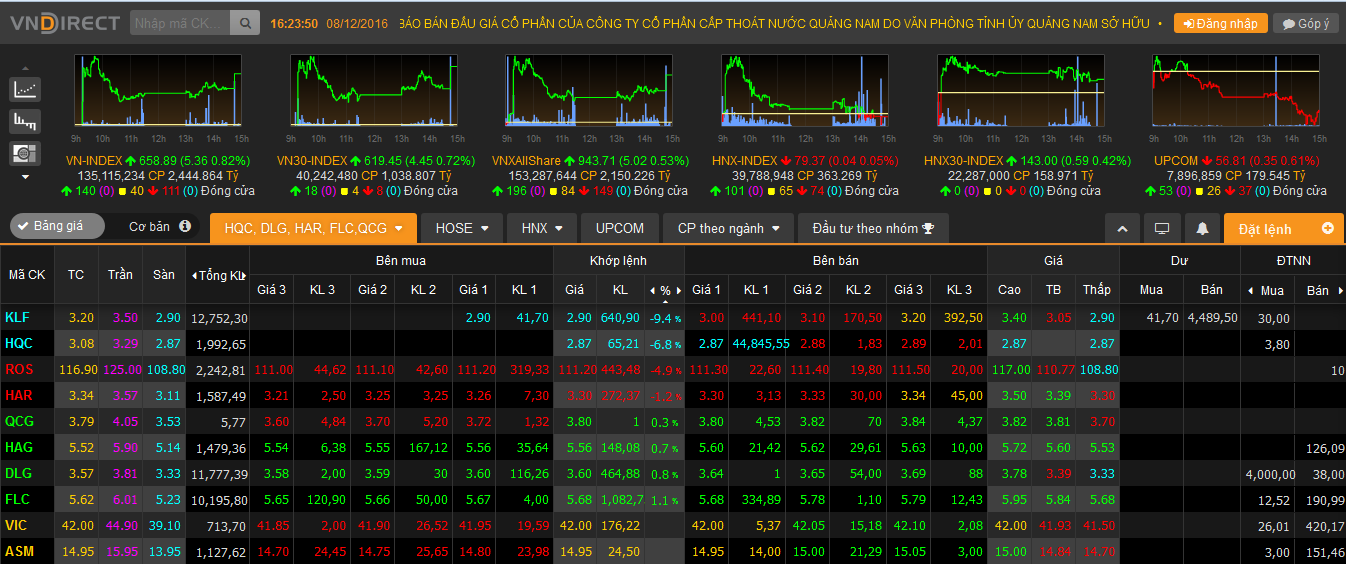Click KLF's -9.4 % change cell

tap(665, 318)
